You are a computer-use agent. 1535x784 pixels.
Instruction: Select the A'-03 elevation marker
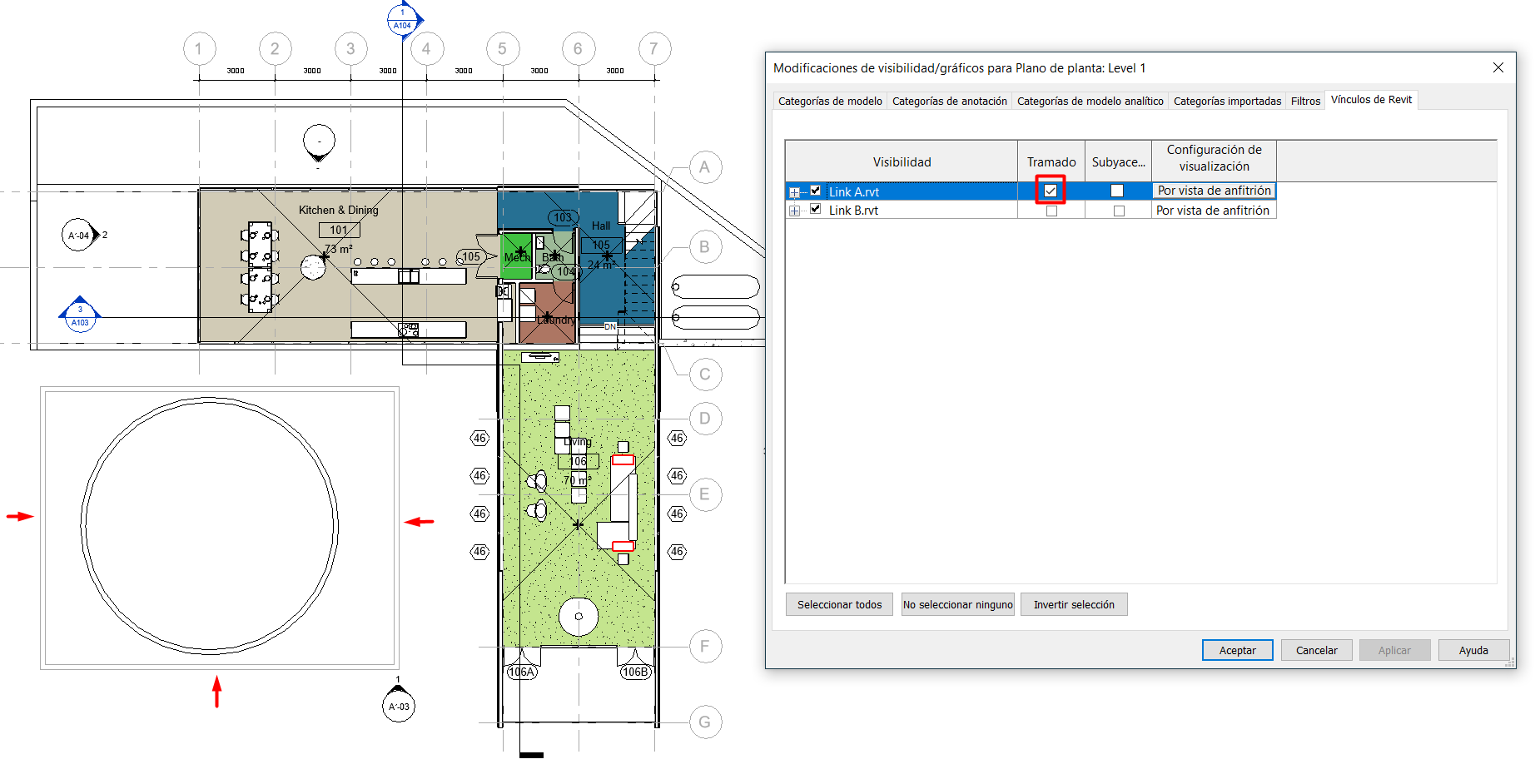point(399,704)
